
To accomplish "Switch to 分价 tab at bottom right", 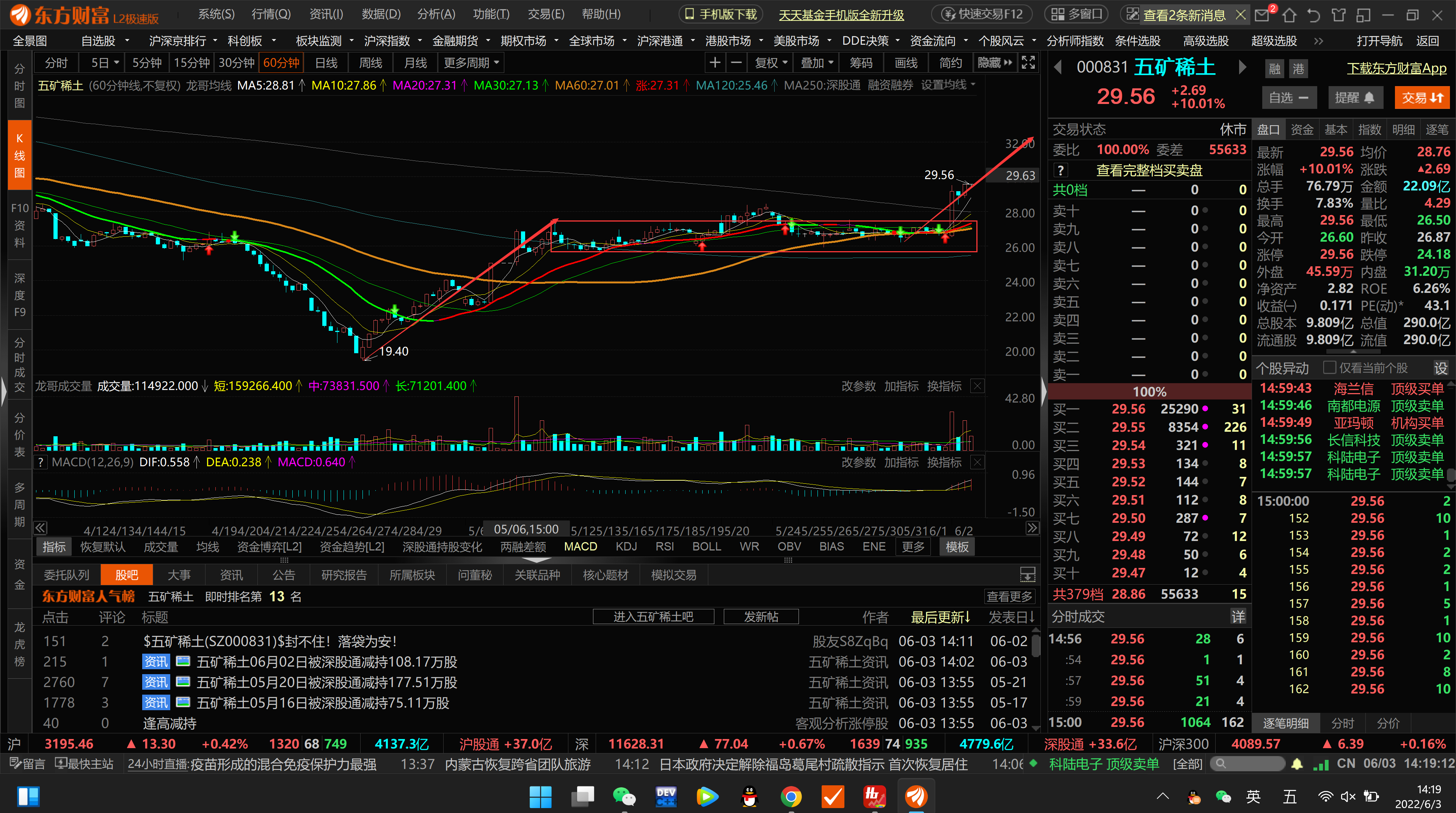I will (1388, 723).
